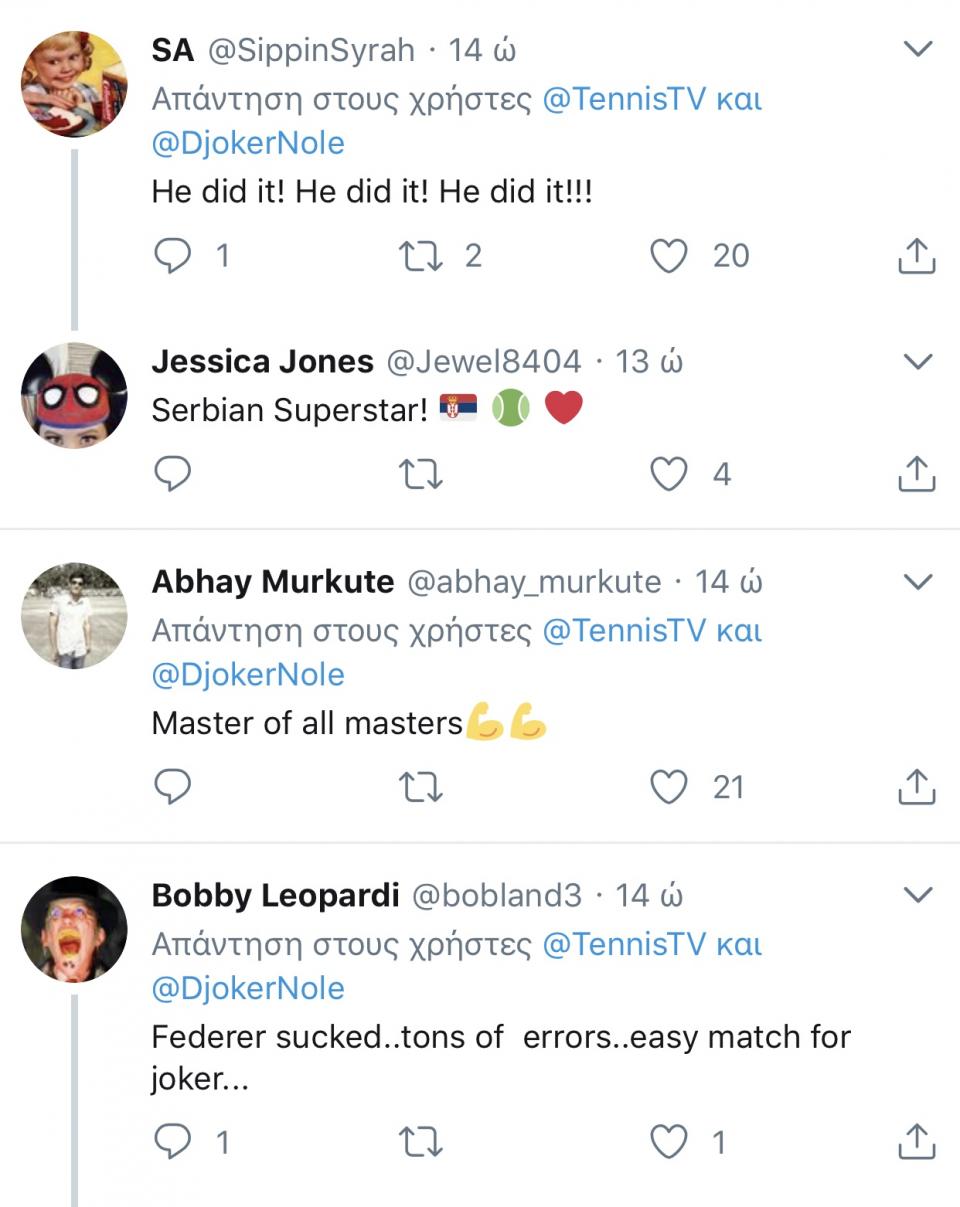960x1207 pixels.
Task: Like Jessica Jones' Serbian Superstar tweet
Action: click(669, 474)
